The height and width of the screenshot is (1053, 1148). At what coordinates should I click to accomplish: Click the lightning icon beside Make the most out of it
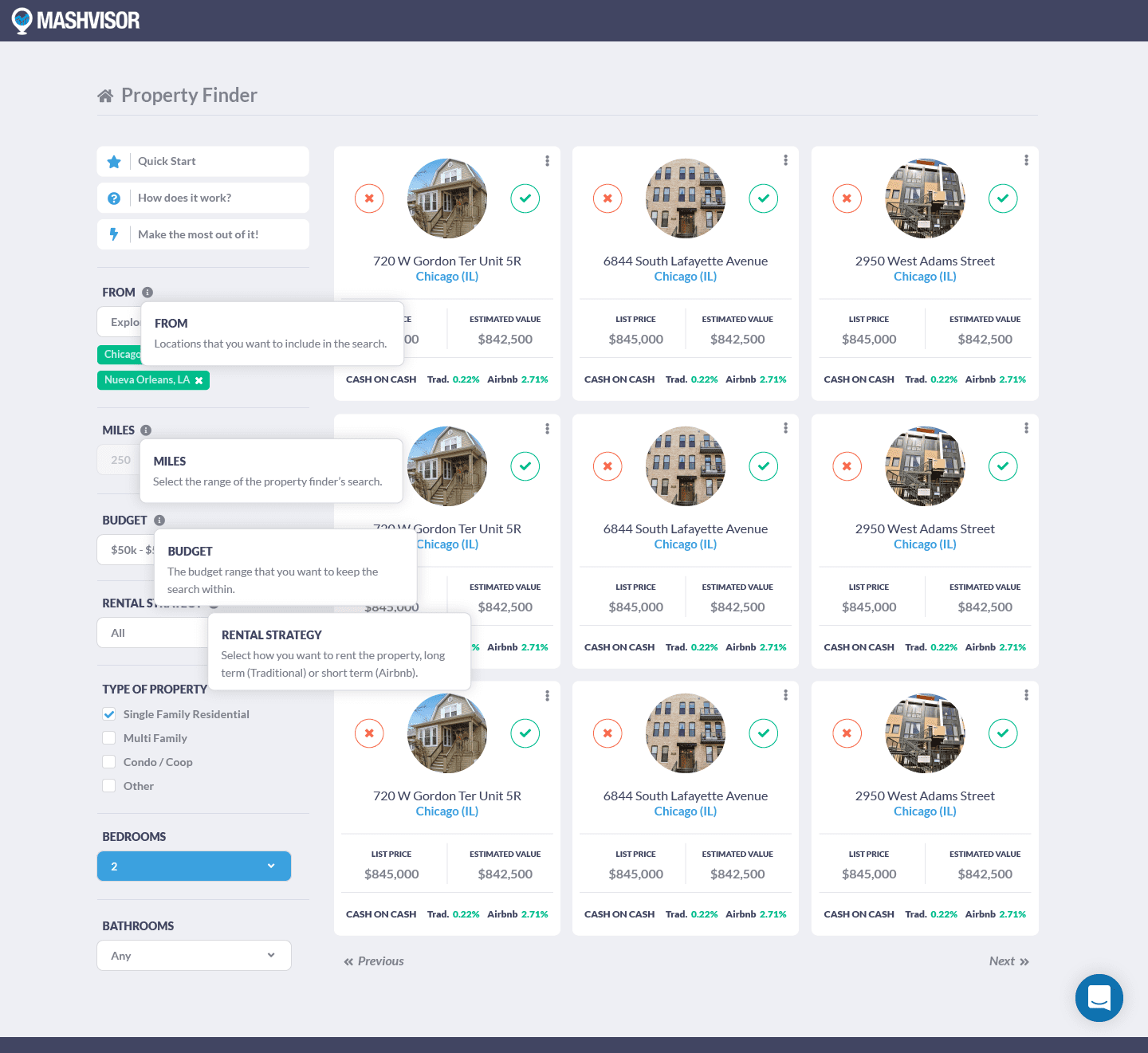coord(114,234)
